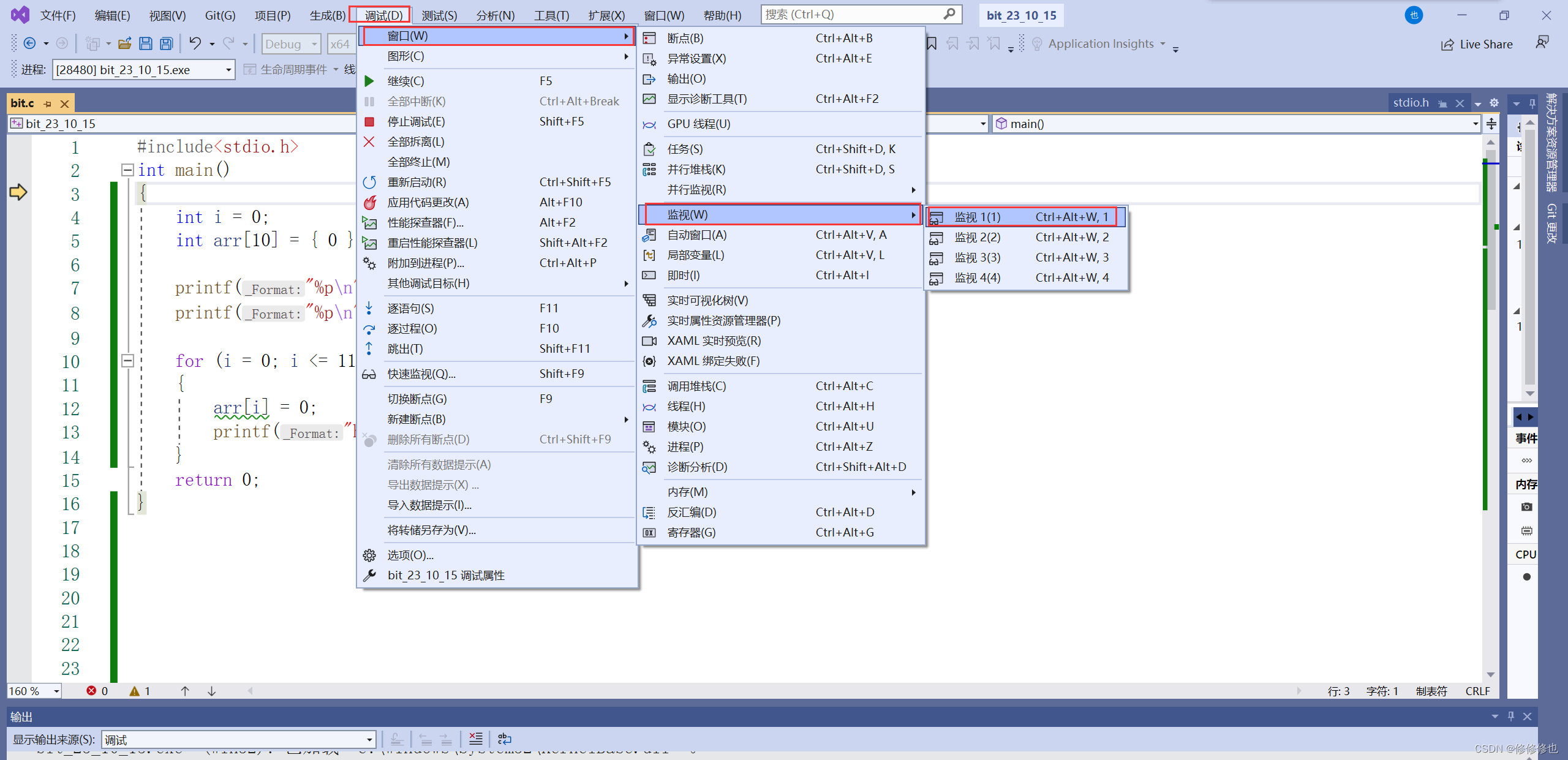
Task: Click the Undo arrow icon
Action: click(195, 43)
